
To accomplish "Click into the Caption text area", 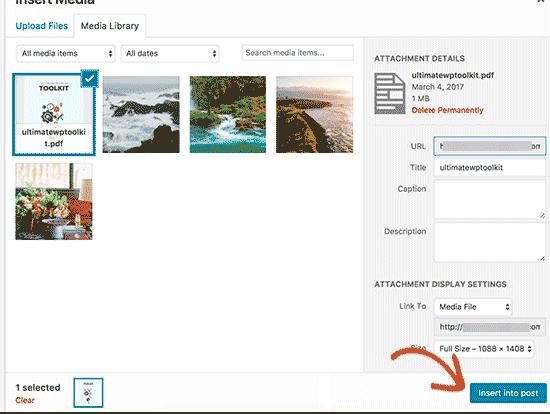I will pos(490,200).
